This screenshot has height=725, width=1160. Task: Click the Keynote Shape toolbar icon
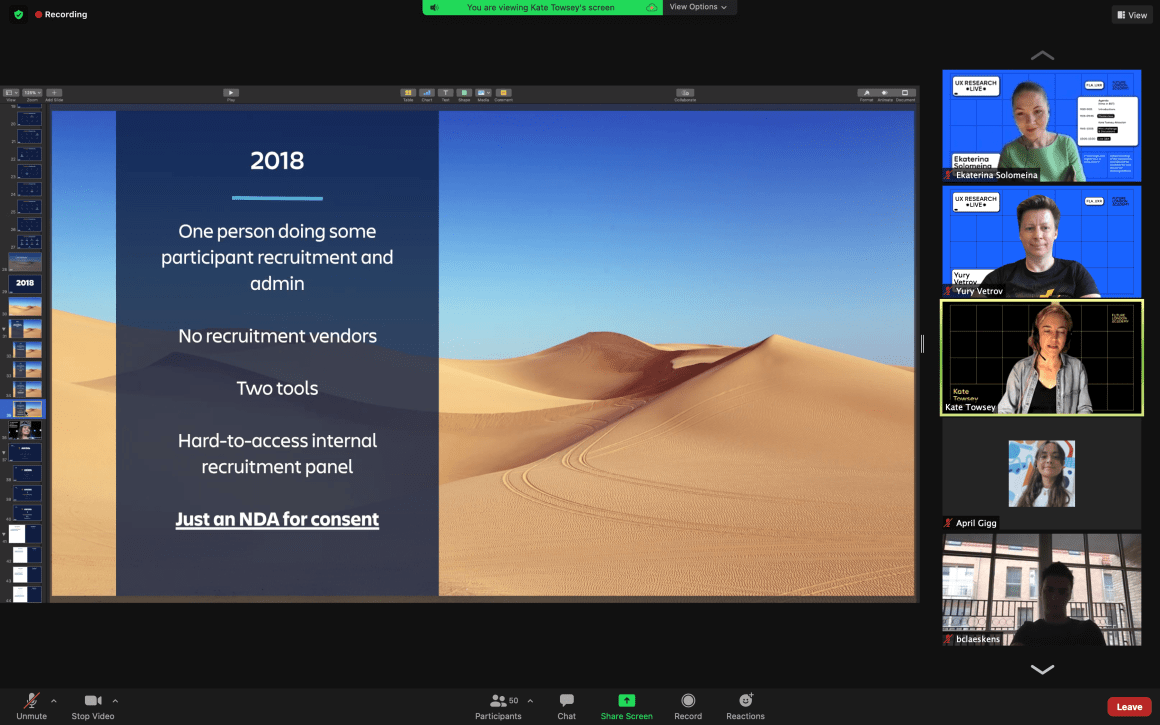click(x=464, y=94)
